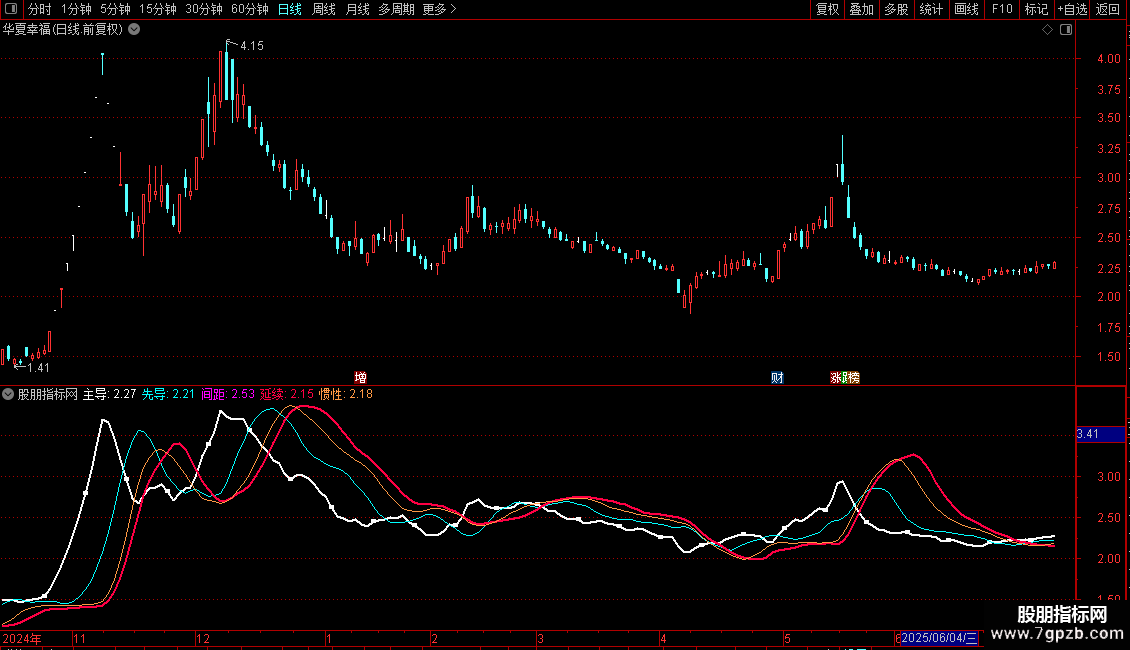Select the 15分钟 period tab
The image size is (1130, 650).
click(157, 9)
